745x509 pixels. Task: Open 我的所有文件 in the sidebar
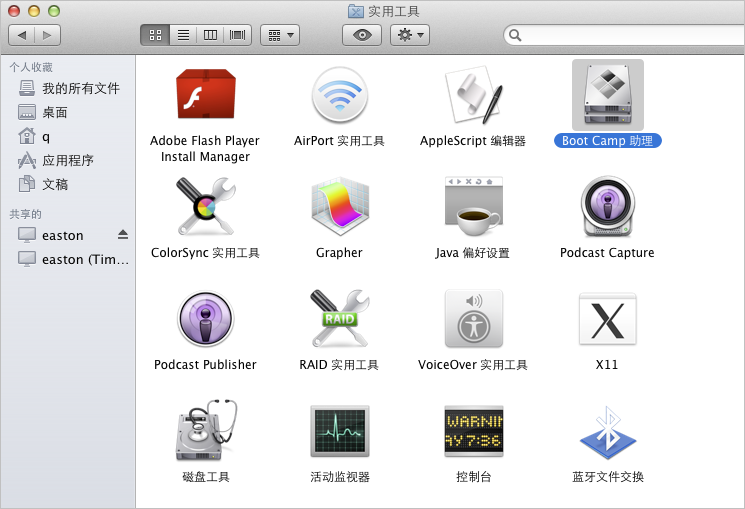(x=68, y=88)
